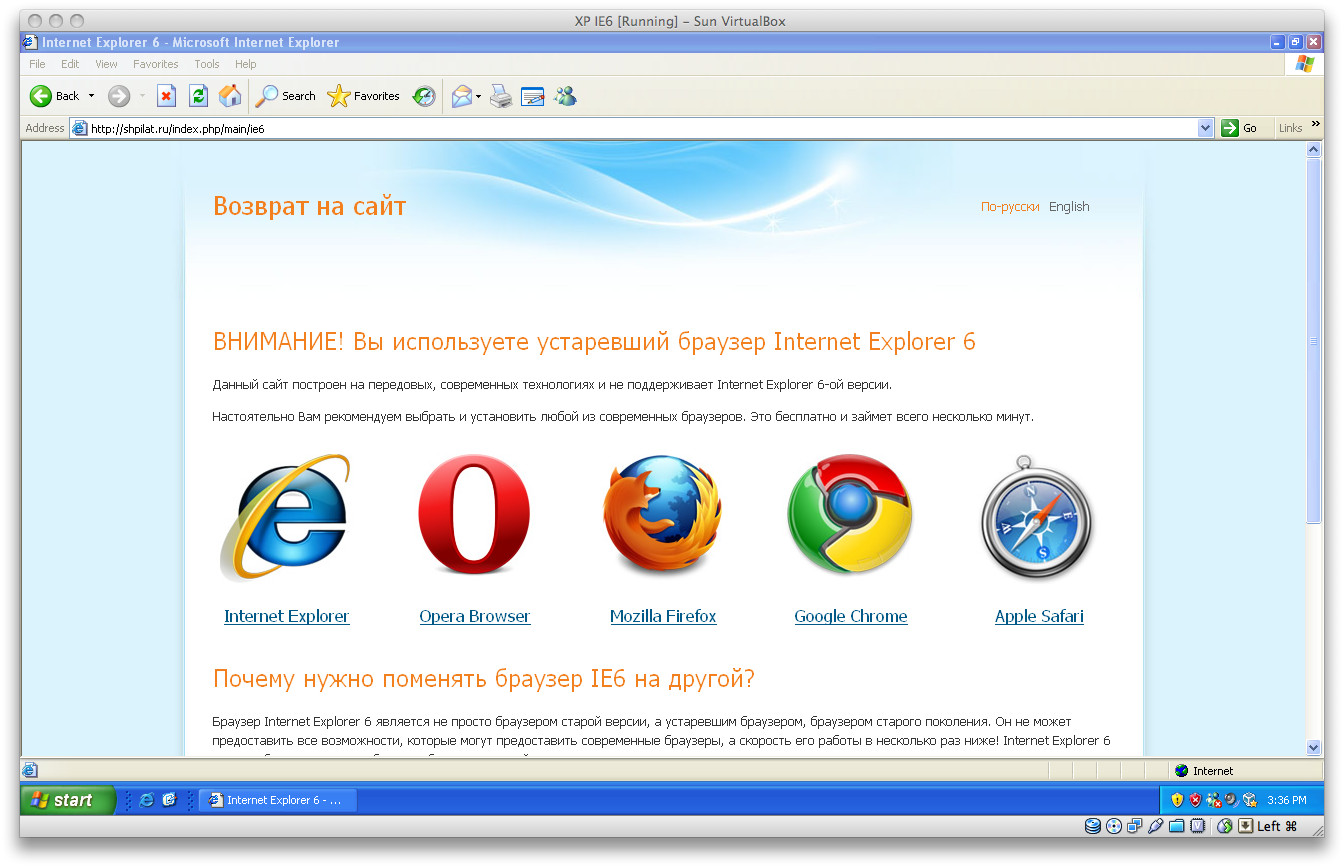
Task: Open the History clock icon
Action: pyautogui.click(x=424, y=96)
